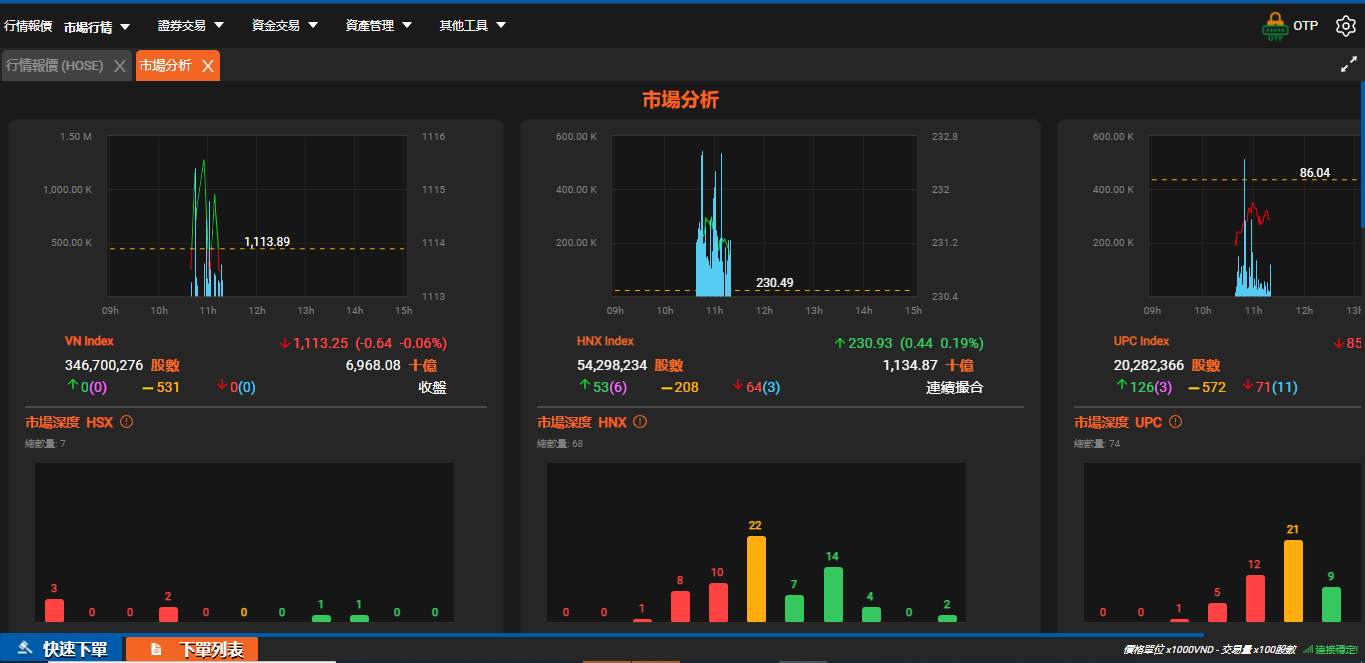Close the 行情報價 (HOSE) tab
This screenshot has width=1365, height=663.
coord(120,66)
